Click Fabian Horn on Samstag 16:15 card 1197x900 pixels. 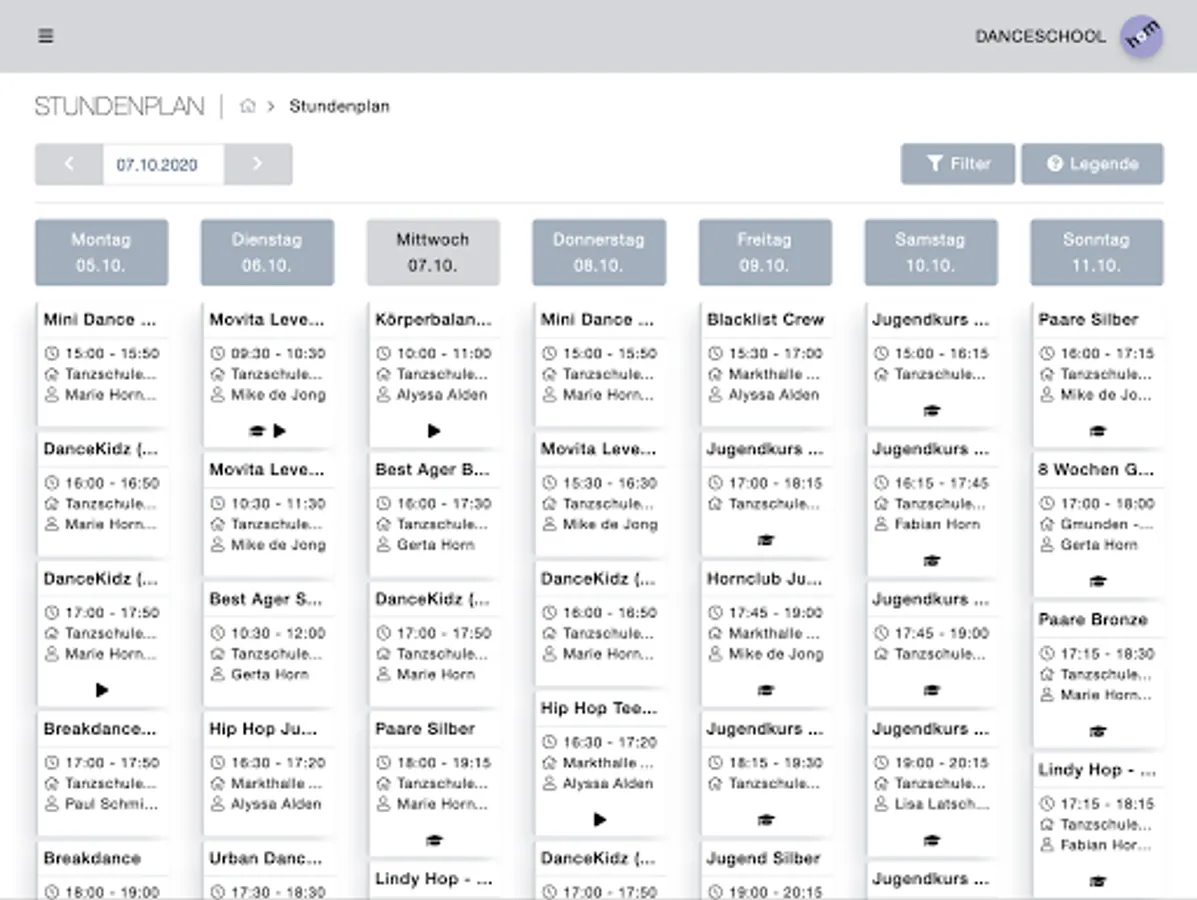coord(937,524)
